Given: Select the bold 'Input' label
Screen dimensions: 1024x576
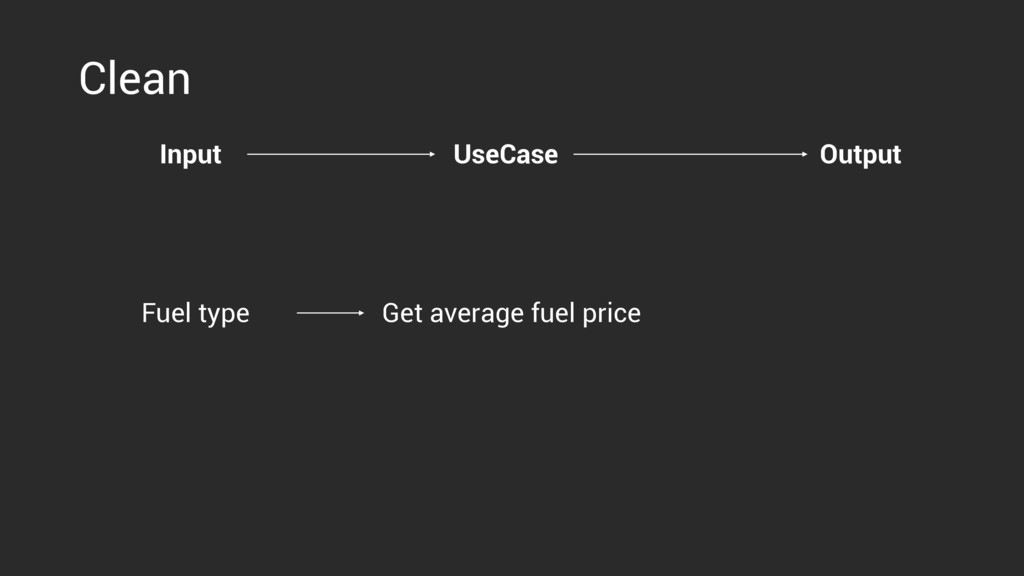Looking at the screenshot, I should [x=190, y=155].
